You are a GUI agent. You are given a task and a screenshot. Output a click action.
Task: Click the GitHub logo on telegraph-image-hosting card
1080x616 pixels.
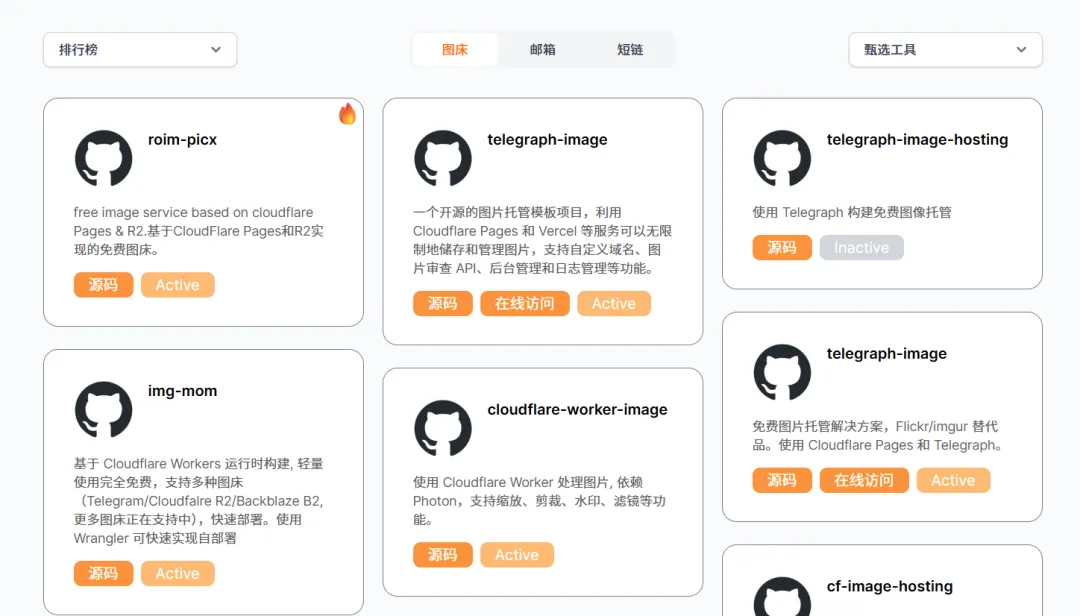point(782,158)
